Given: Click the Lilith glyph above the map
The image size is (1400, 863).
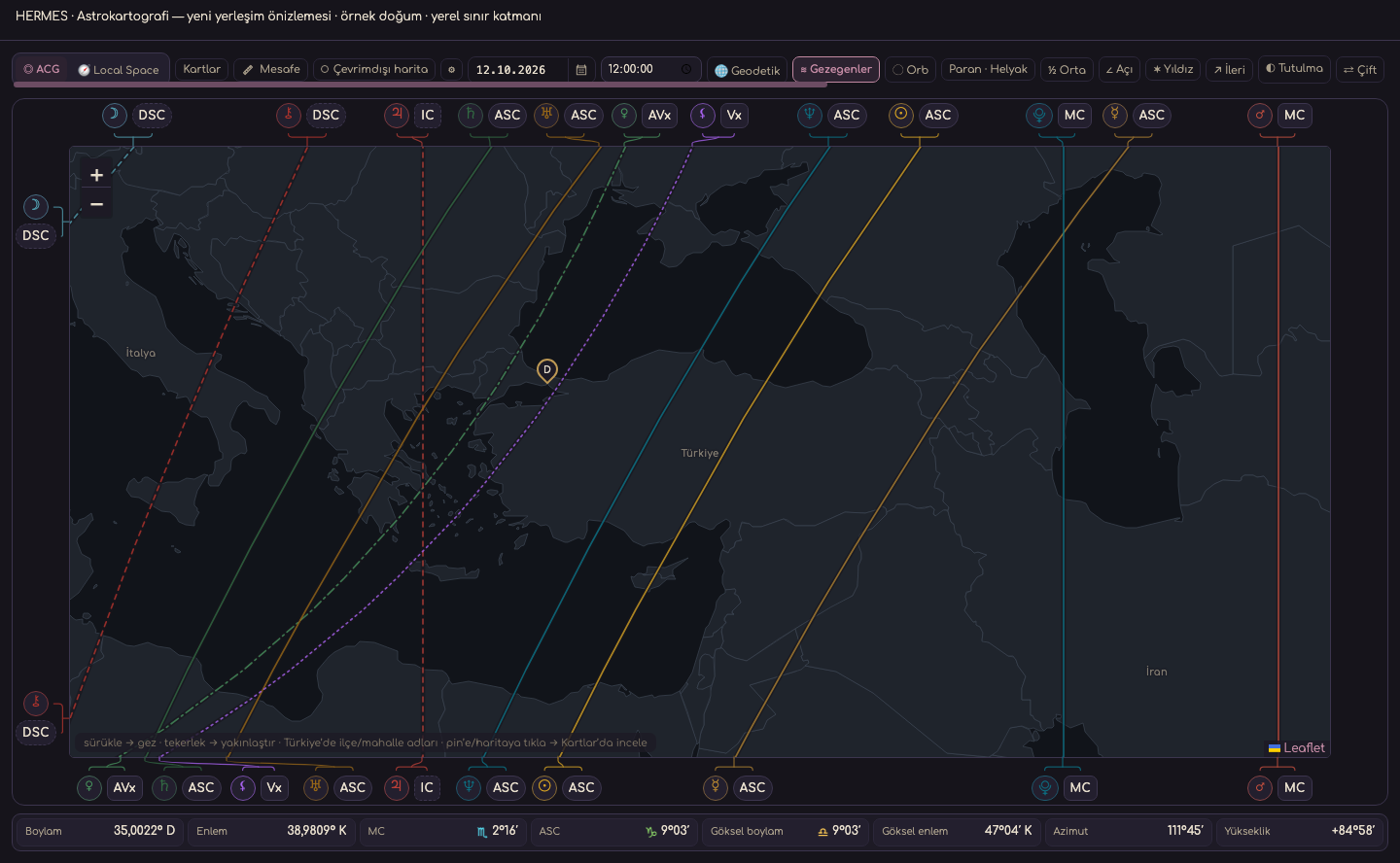Looking at the screenshot, I should tap(703, 115).
